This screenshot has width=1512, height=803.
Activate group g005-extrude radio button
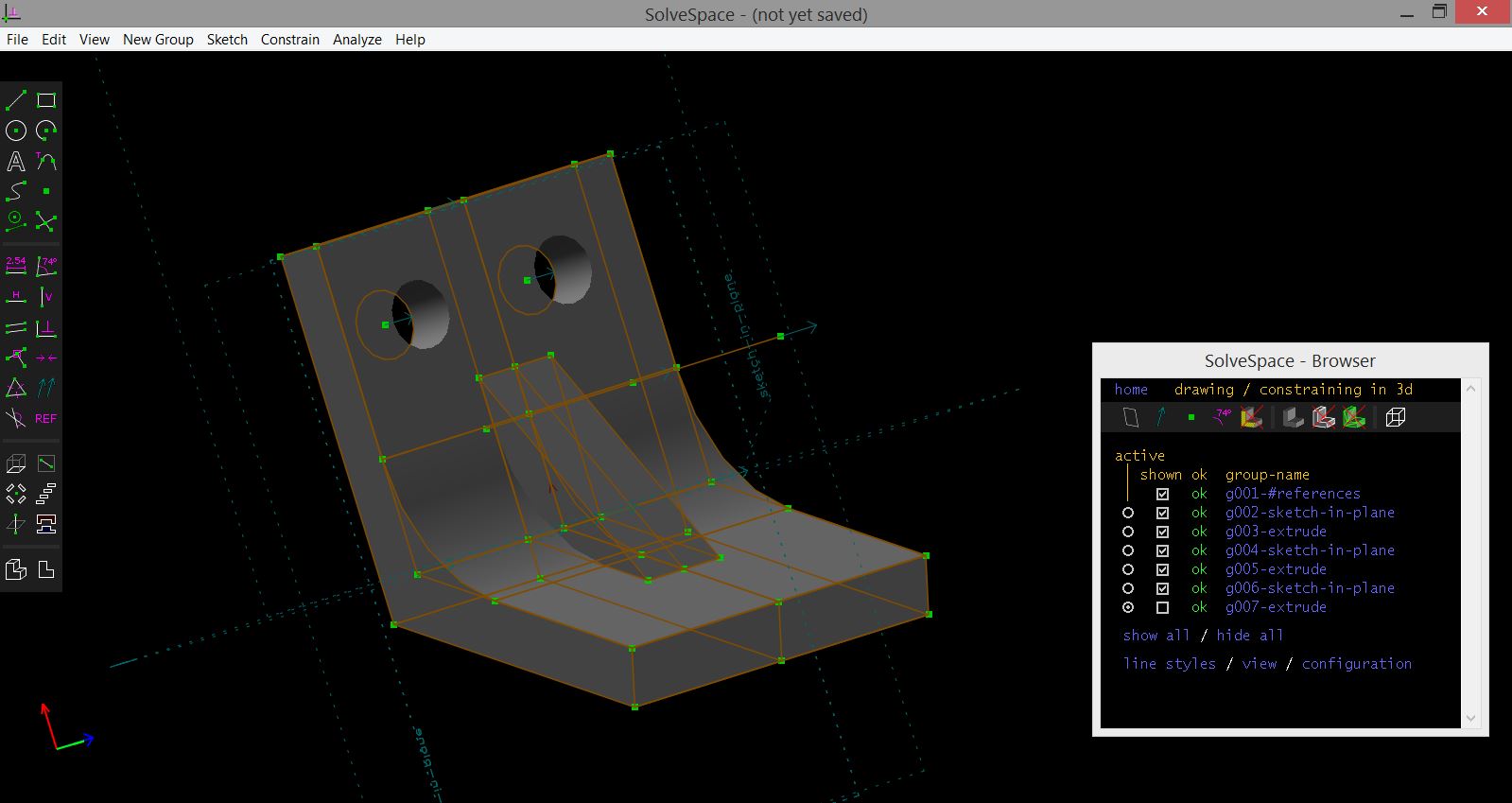tap(1128, 569)
